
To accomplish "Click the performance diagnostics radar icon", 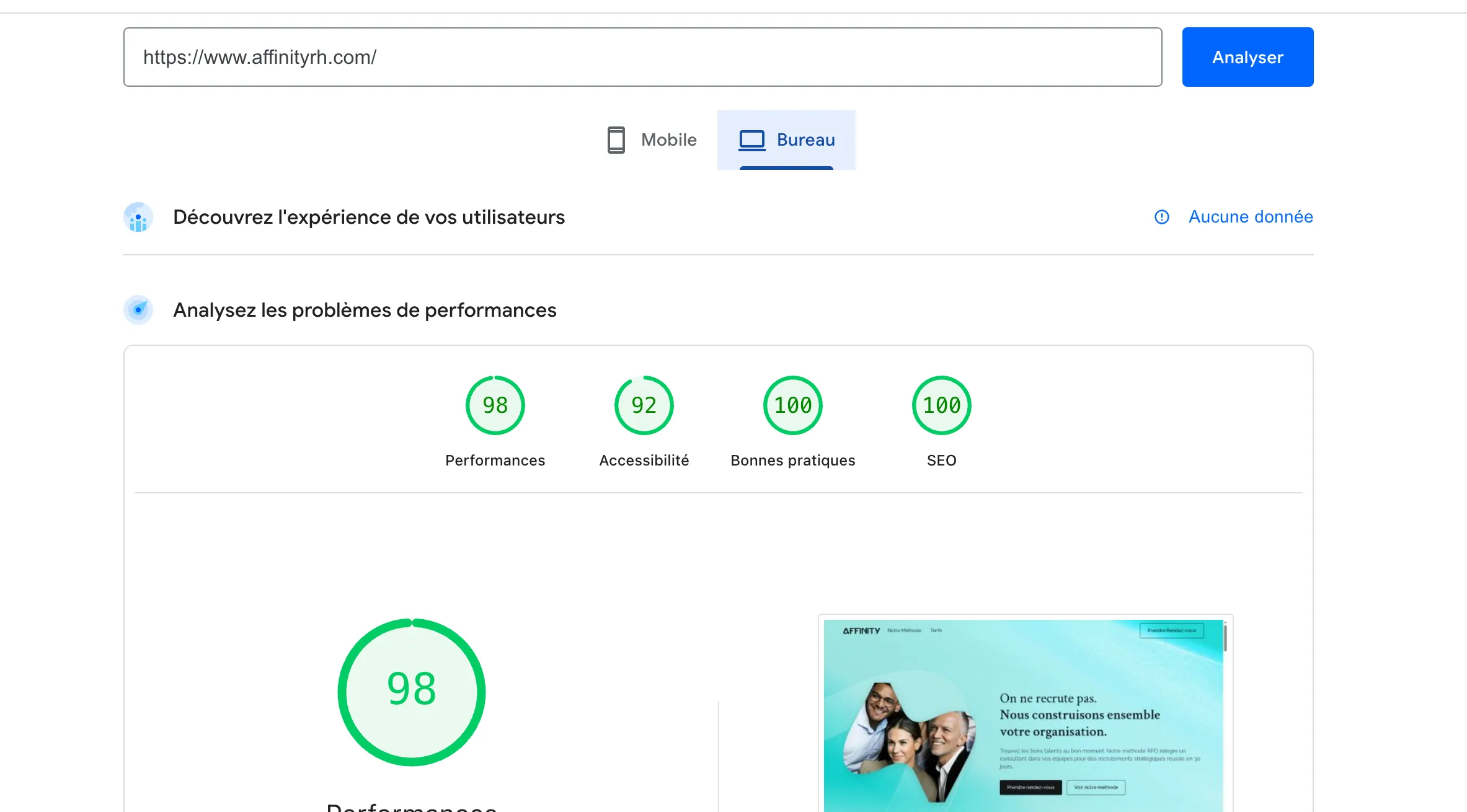I will click(x=138, y=310).
